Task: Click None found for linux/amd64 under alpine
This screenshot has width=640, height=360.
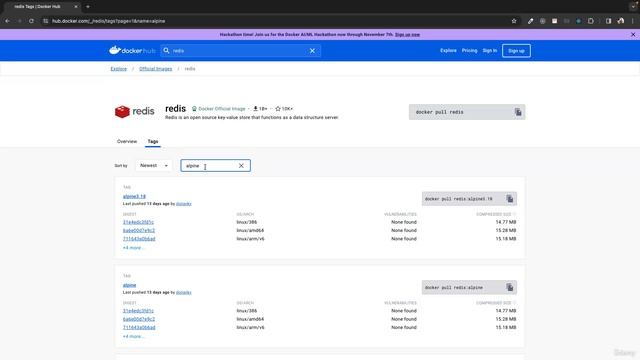Action: click(404, 319)
